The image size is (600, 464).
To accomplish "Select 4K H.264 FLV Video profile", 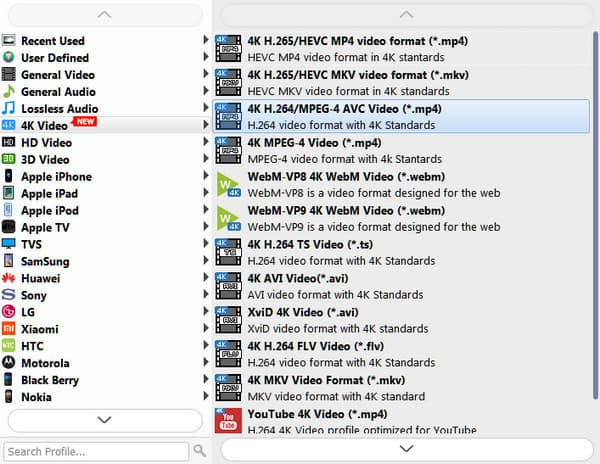I will (401, 354).
